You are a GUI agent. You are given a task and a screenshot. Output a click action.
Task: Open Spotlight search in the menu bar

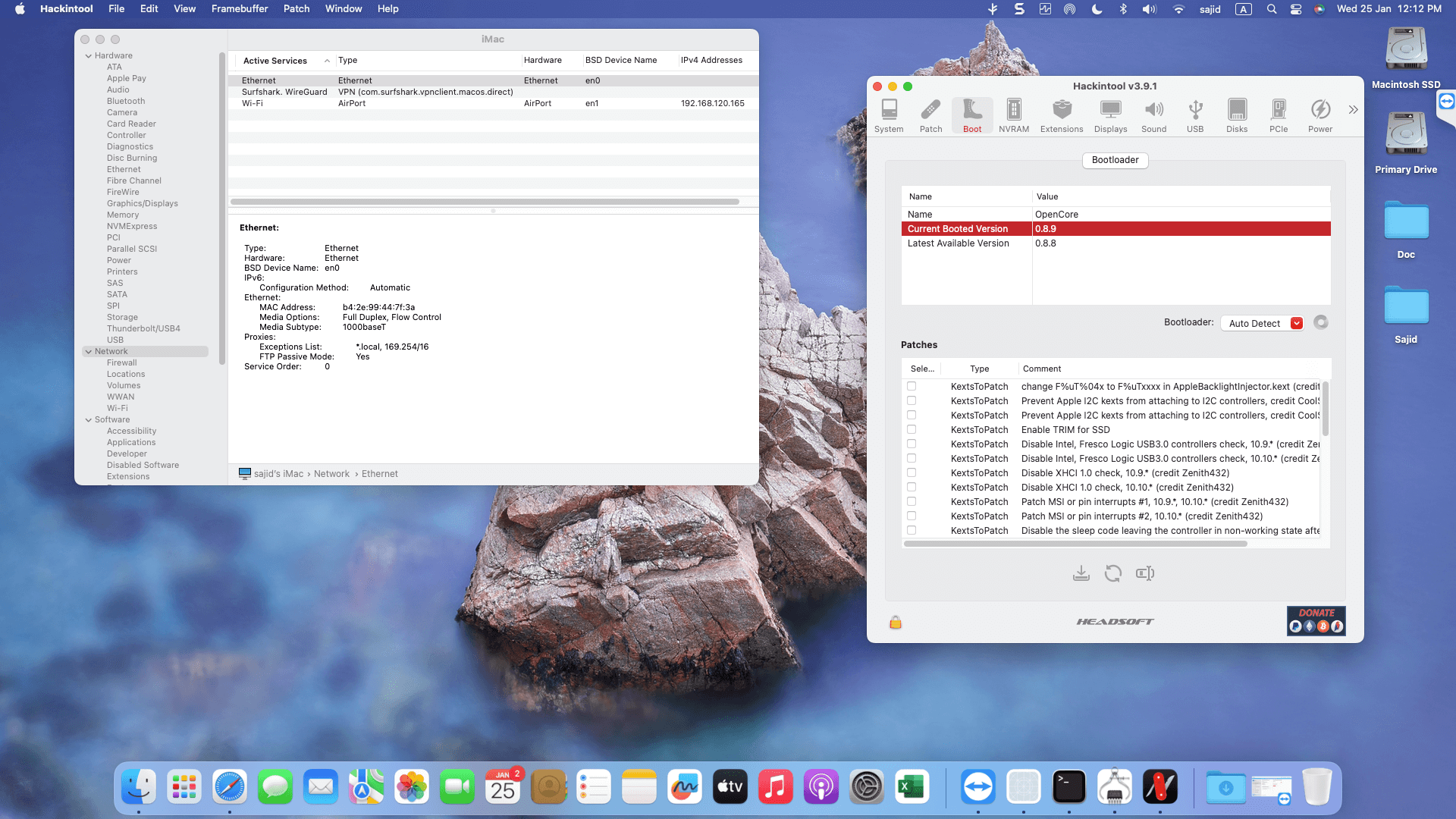point(1272,9)
